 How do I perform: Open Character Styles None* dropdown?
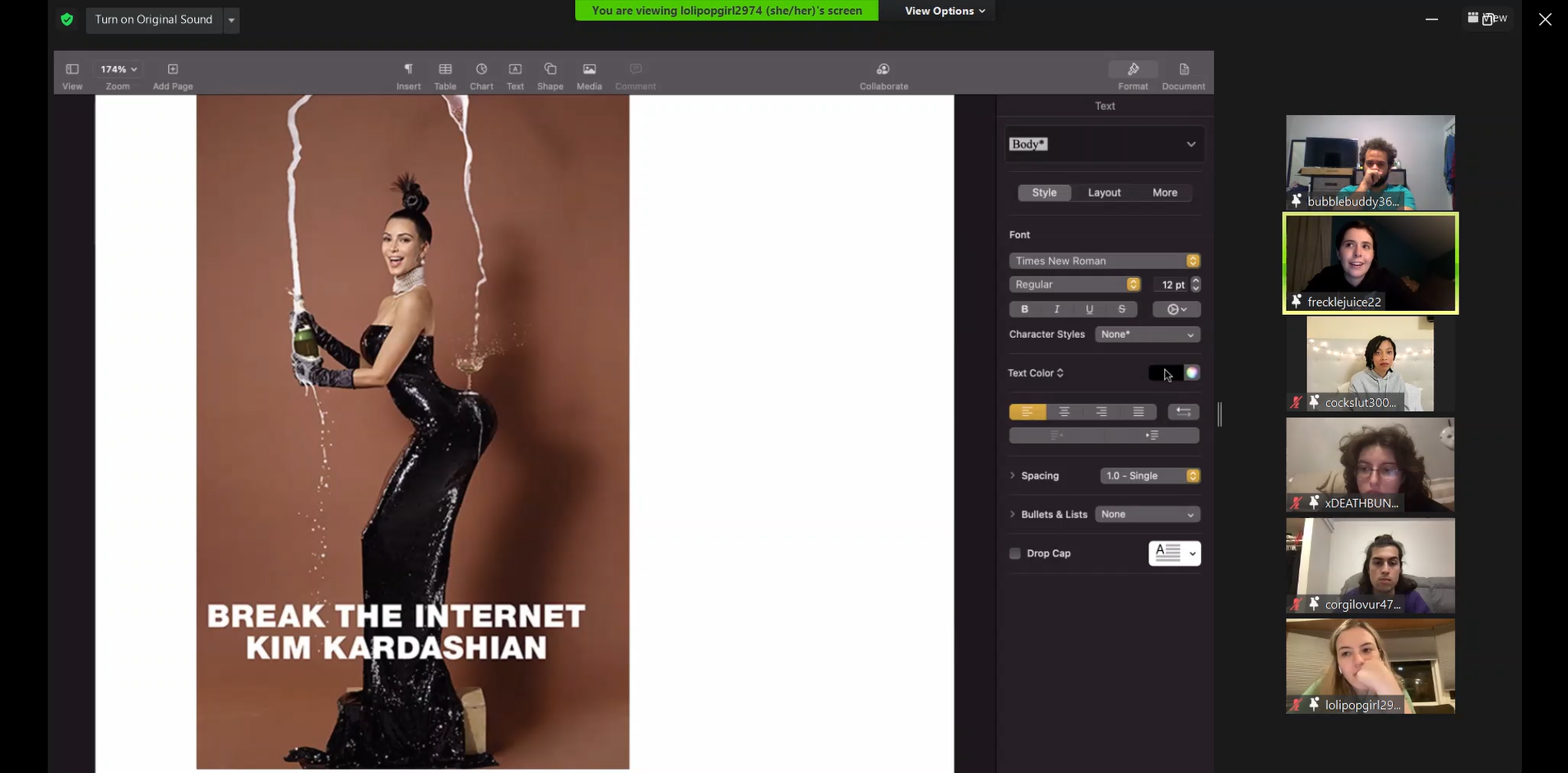1148,335
